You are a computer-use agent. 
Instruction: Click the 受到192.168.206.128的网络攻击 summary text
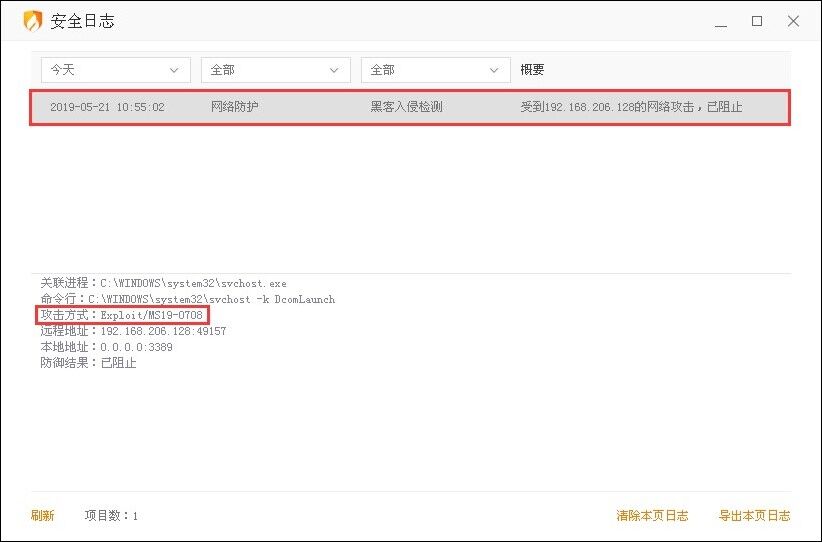pyautogui.click(x=631, y=107)
